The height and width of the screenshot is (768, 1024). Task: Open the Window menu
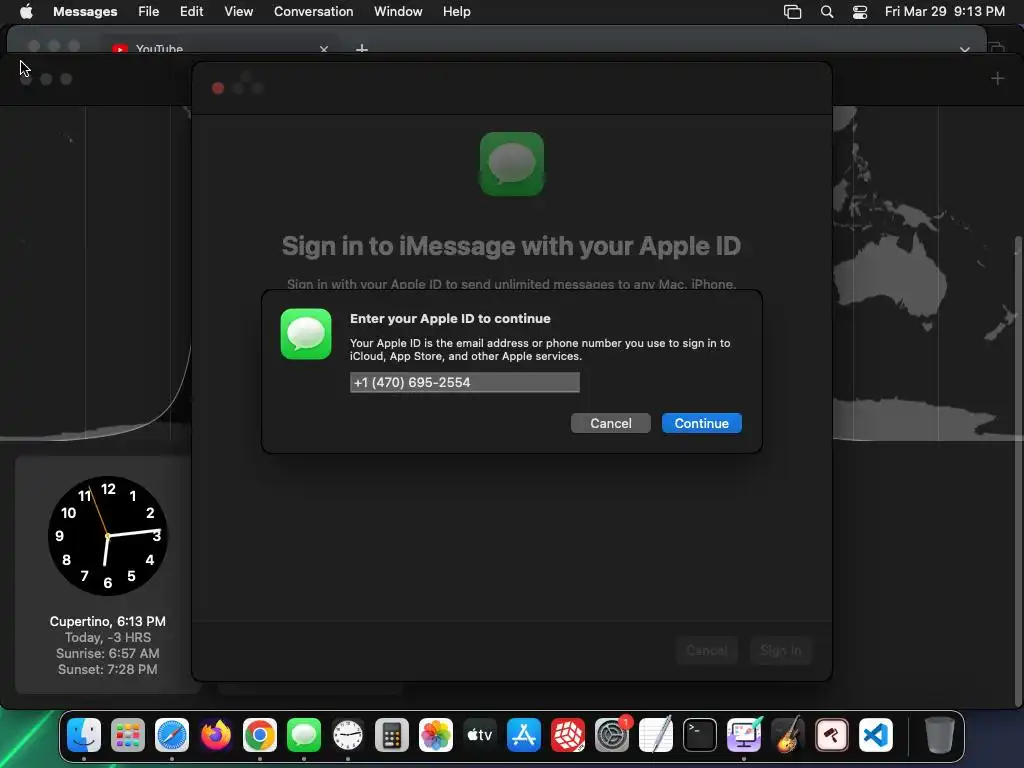point(398,12)
